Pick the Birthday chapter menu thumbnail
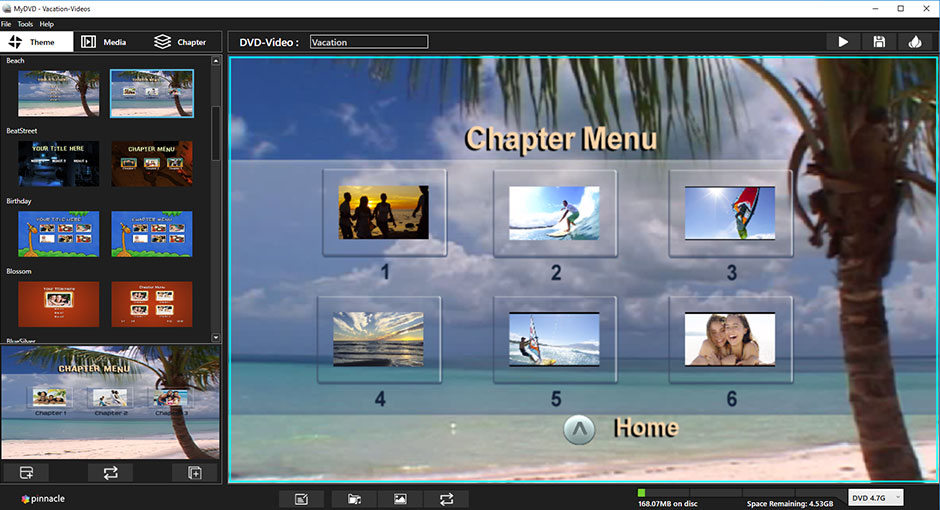This screenshot has height=510, width=940. [x=152, y=234]
